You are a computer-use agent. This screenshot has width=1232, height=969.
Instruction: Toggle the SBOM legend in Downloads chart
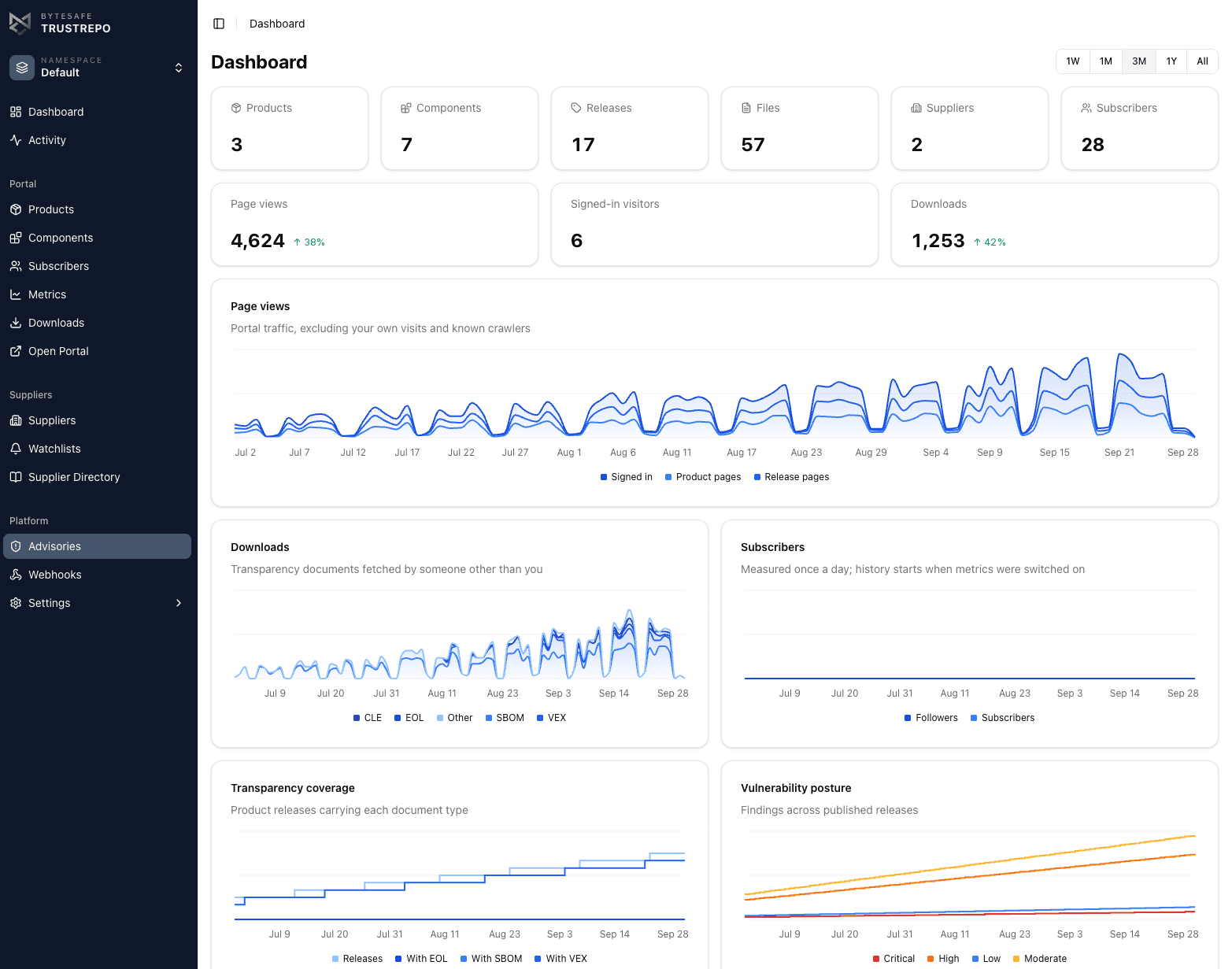click(x=505, y=718)
